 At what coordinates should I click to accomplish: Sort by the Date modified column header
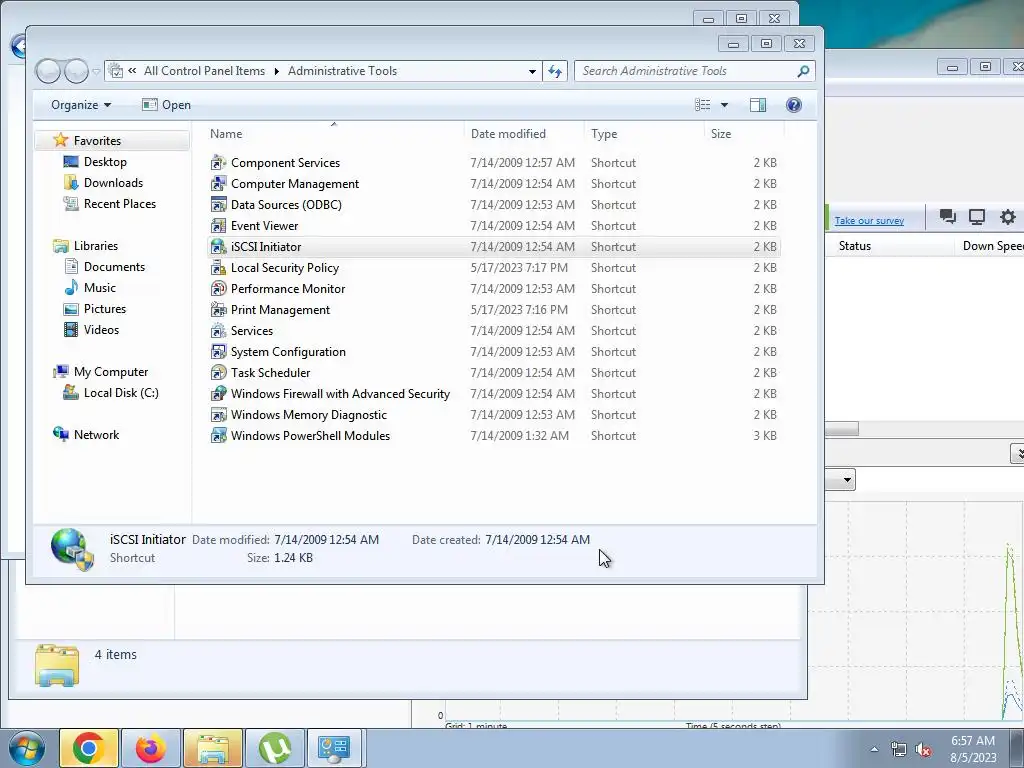pyautogui.click(x=524, y=134)
